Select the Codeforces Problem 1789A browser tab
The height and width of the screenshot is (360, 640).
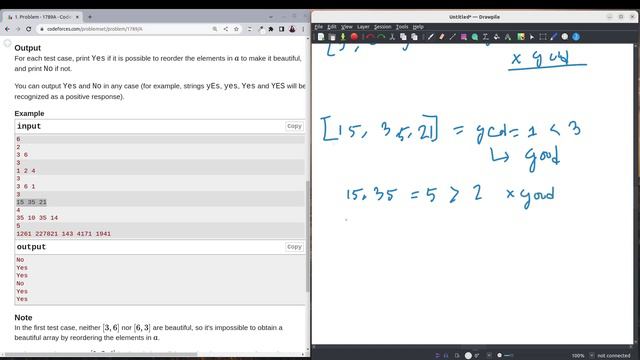pos(42,17)
